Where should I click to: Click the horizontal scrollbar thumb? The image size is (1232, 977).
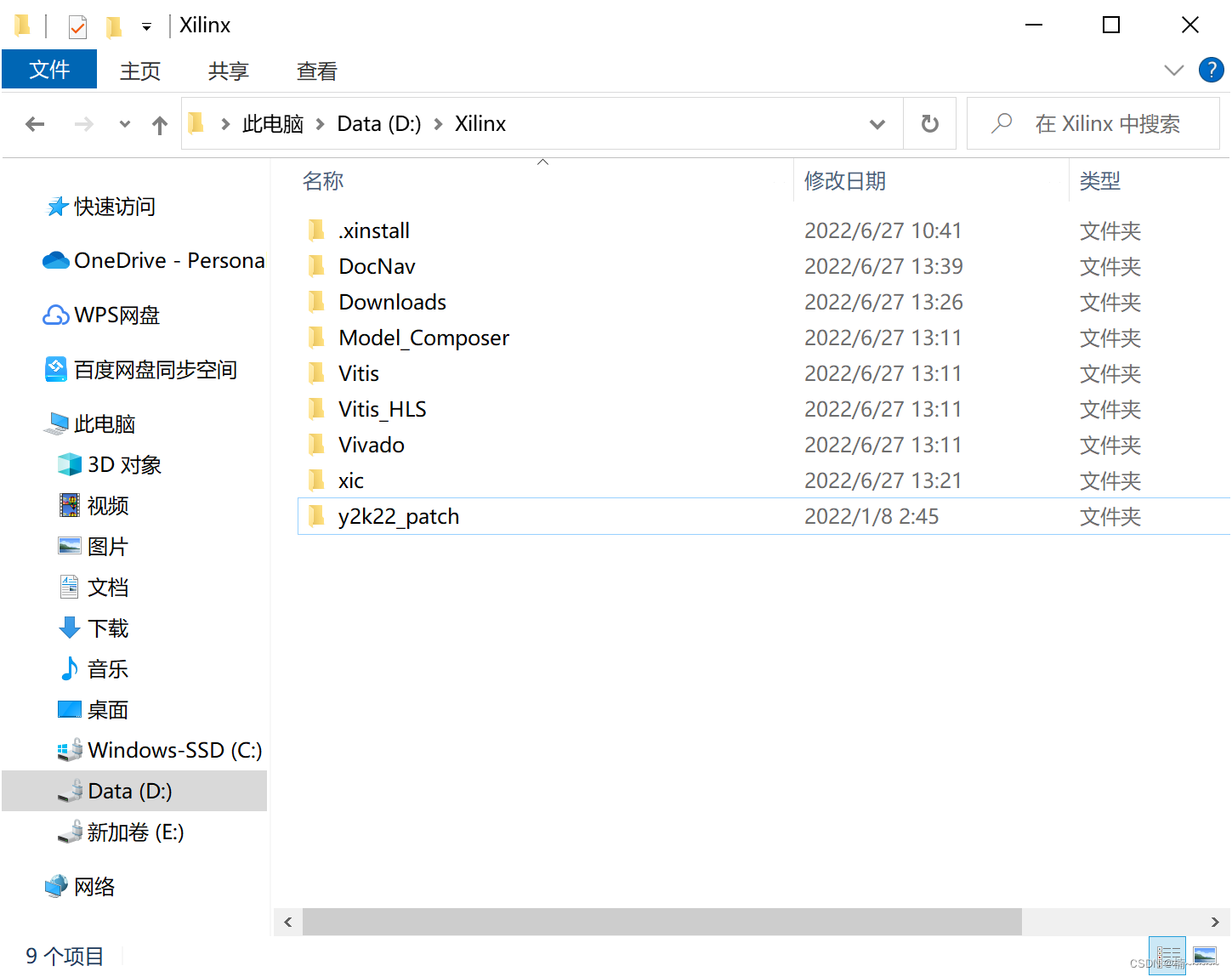tap(661, 922)
